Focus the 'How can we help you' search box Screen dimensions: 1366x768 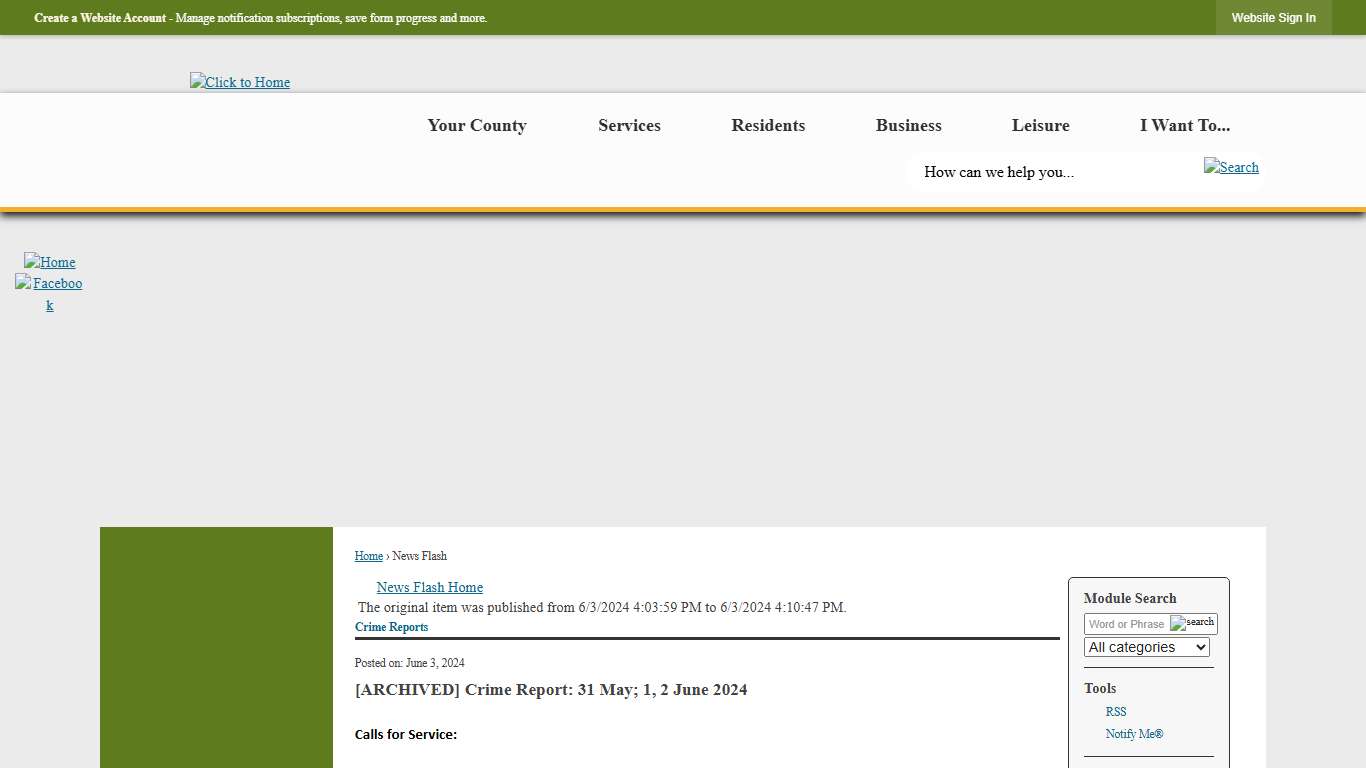(1050, 172)
